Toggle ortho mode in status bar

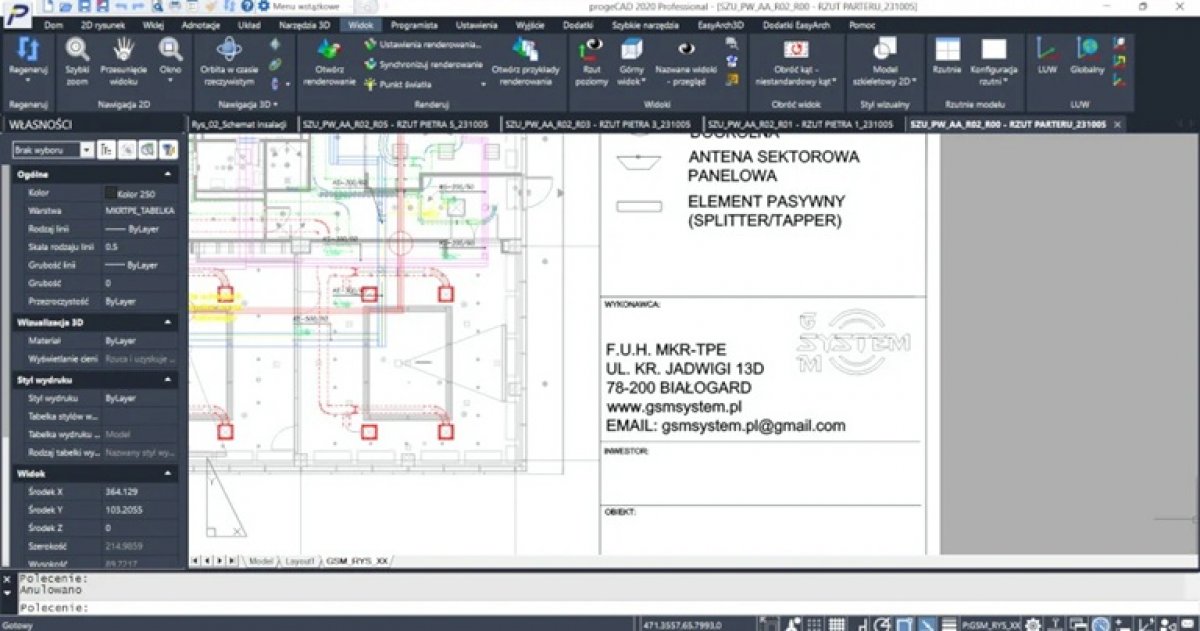point(863,624)
